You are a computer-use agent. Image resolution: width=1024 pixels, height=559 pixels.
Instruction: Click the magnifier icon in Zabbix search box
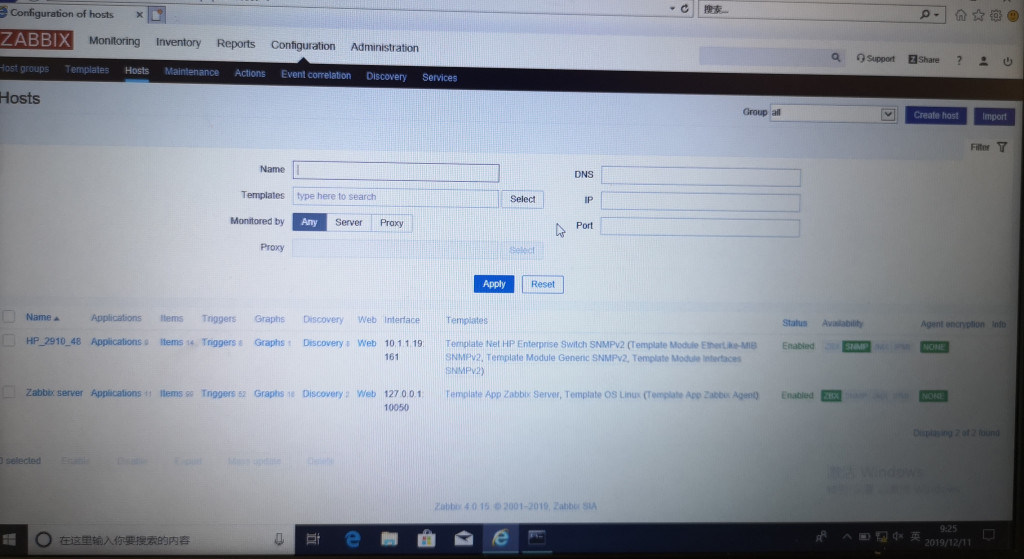(836, 57)
